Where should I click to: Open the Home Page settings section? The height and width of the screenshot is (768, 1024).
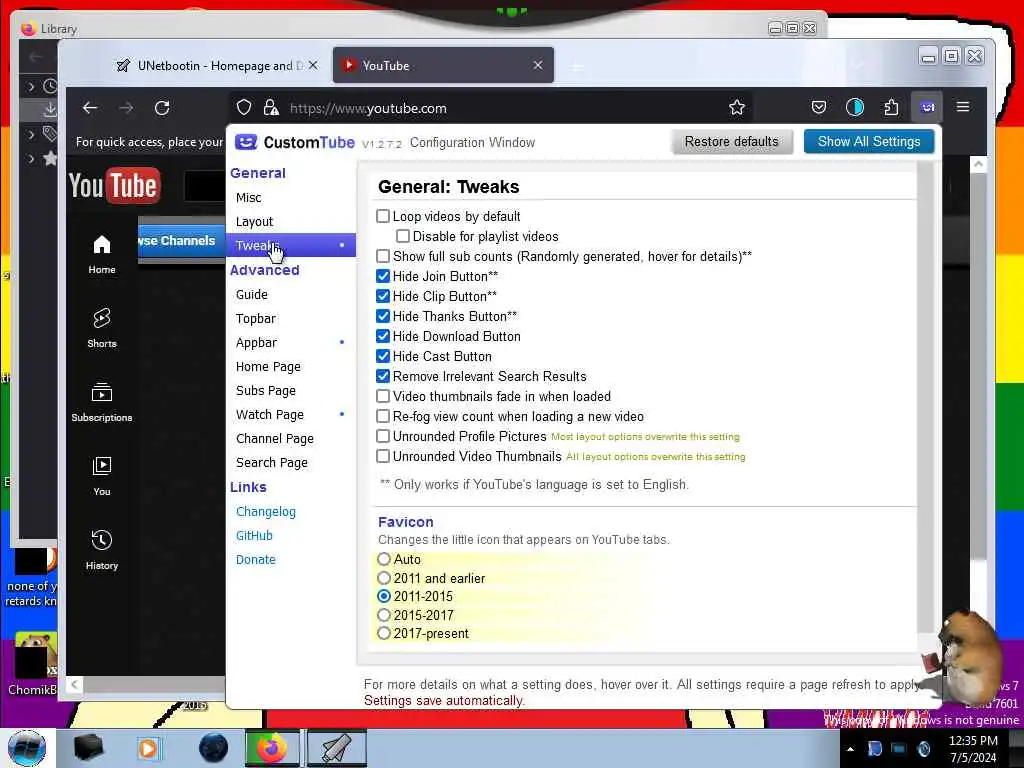(x=291, y=366)
